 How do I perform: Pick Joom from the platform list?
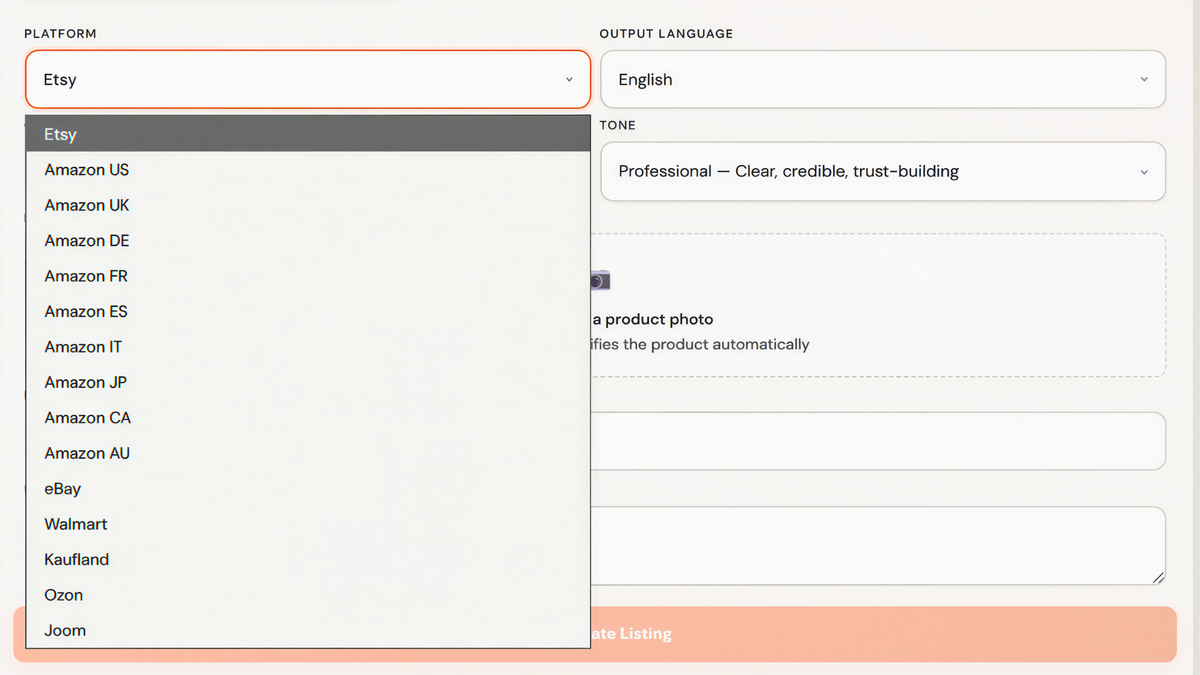click(308, 631)
